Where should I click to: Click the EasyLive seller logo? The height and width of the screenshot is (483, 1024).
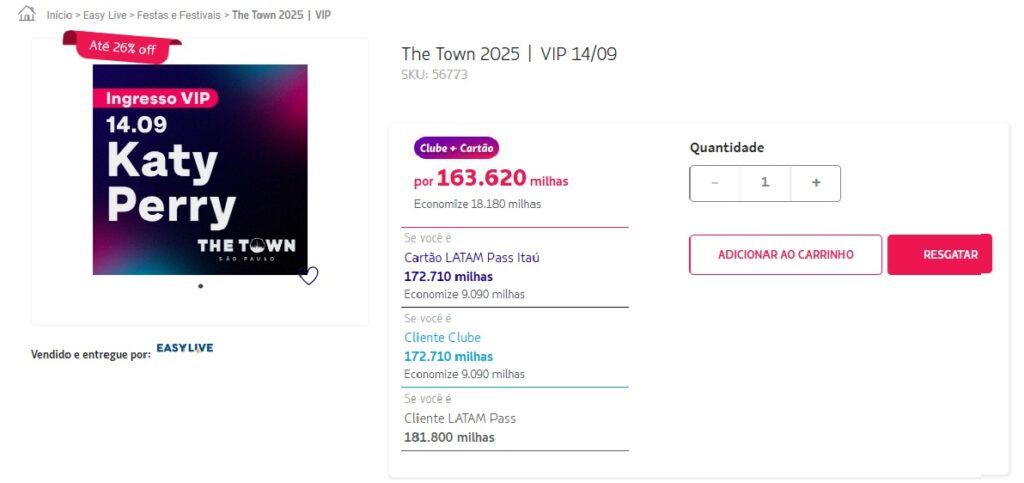pos(184,349)
